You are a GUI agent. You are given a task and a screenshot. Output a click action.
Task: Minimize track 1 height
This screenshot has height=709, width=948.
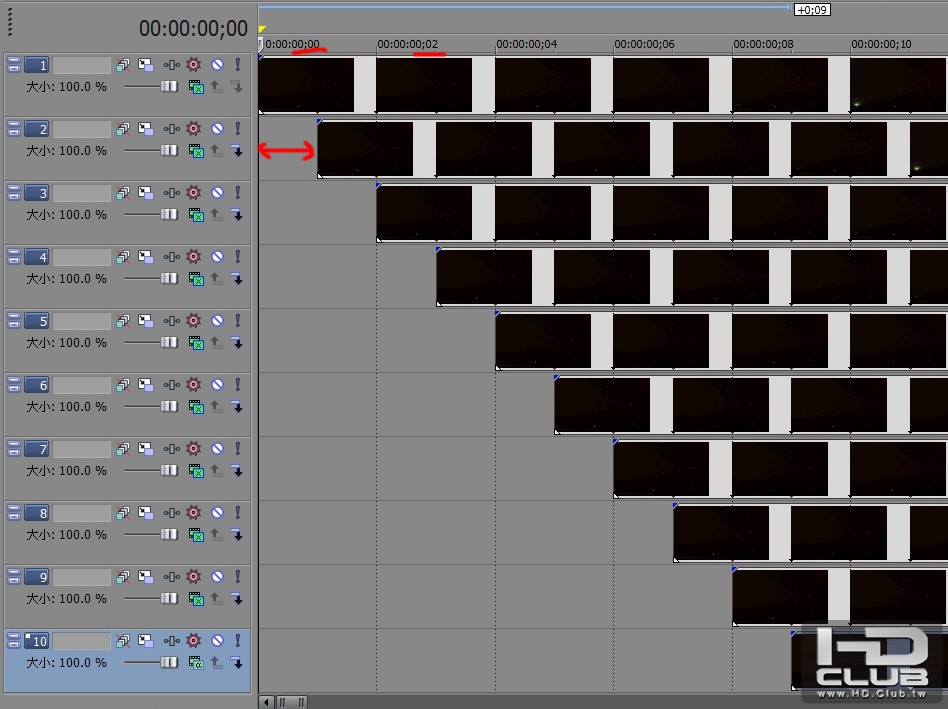14,61
